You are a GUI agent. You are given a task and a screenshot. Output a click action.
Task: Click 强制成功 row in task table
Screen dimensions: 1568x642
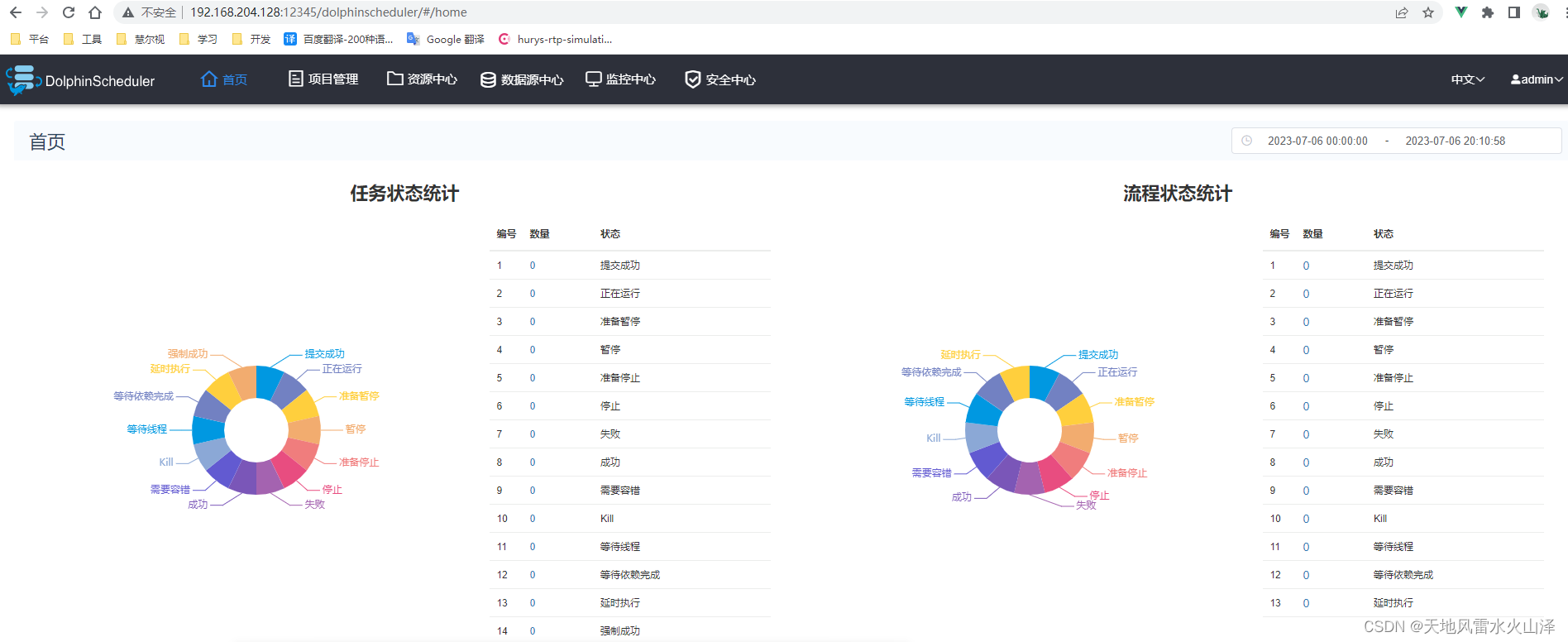click(630, 630)
